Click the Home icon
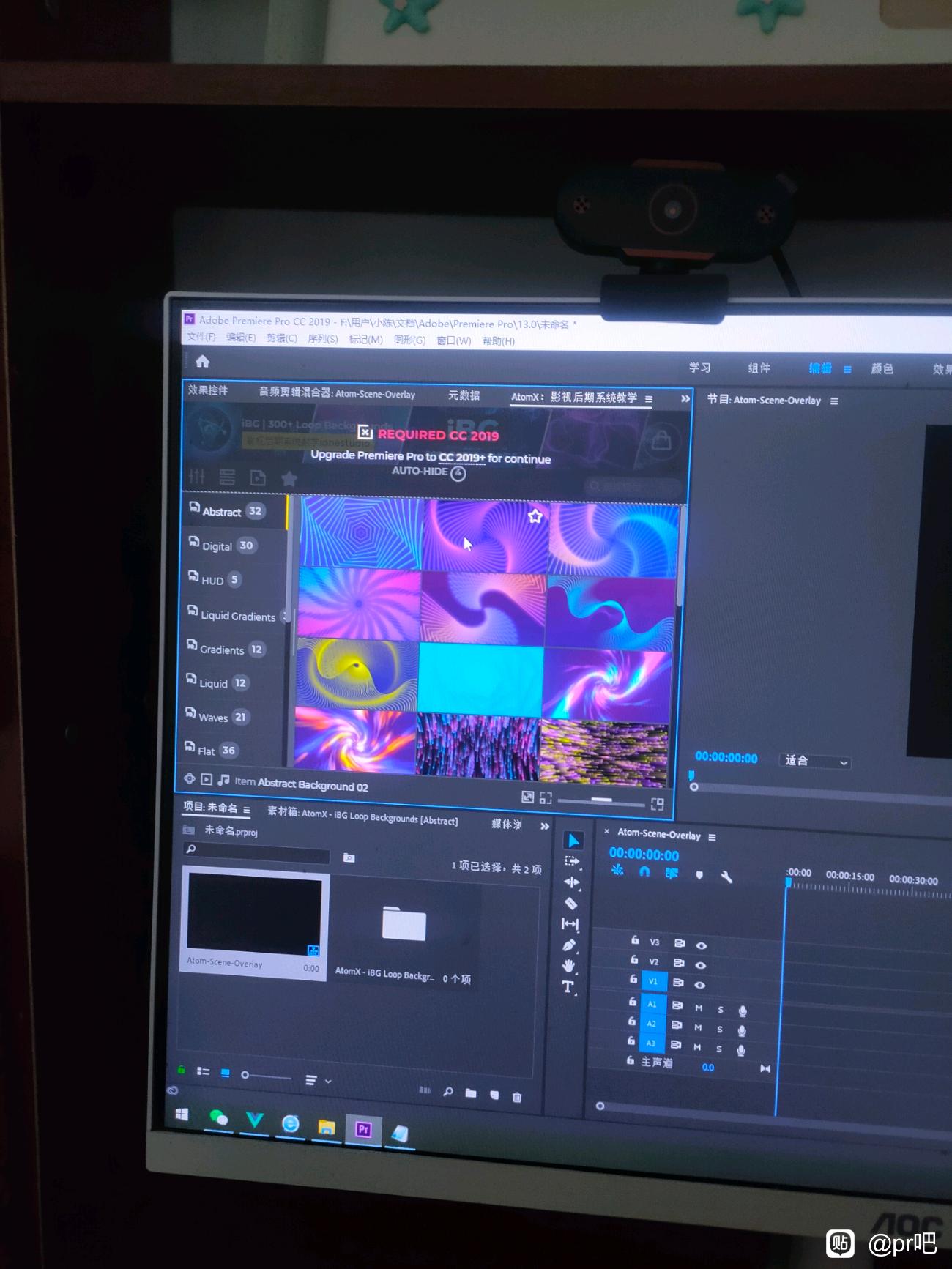Viewport: 952px width, 1269px height. click(203, 361)
